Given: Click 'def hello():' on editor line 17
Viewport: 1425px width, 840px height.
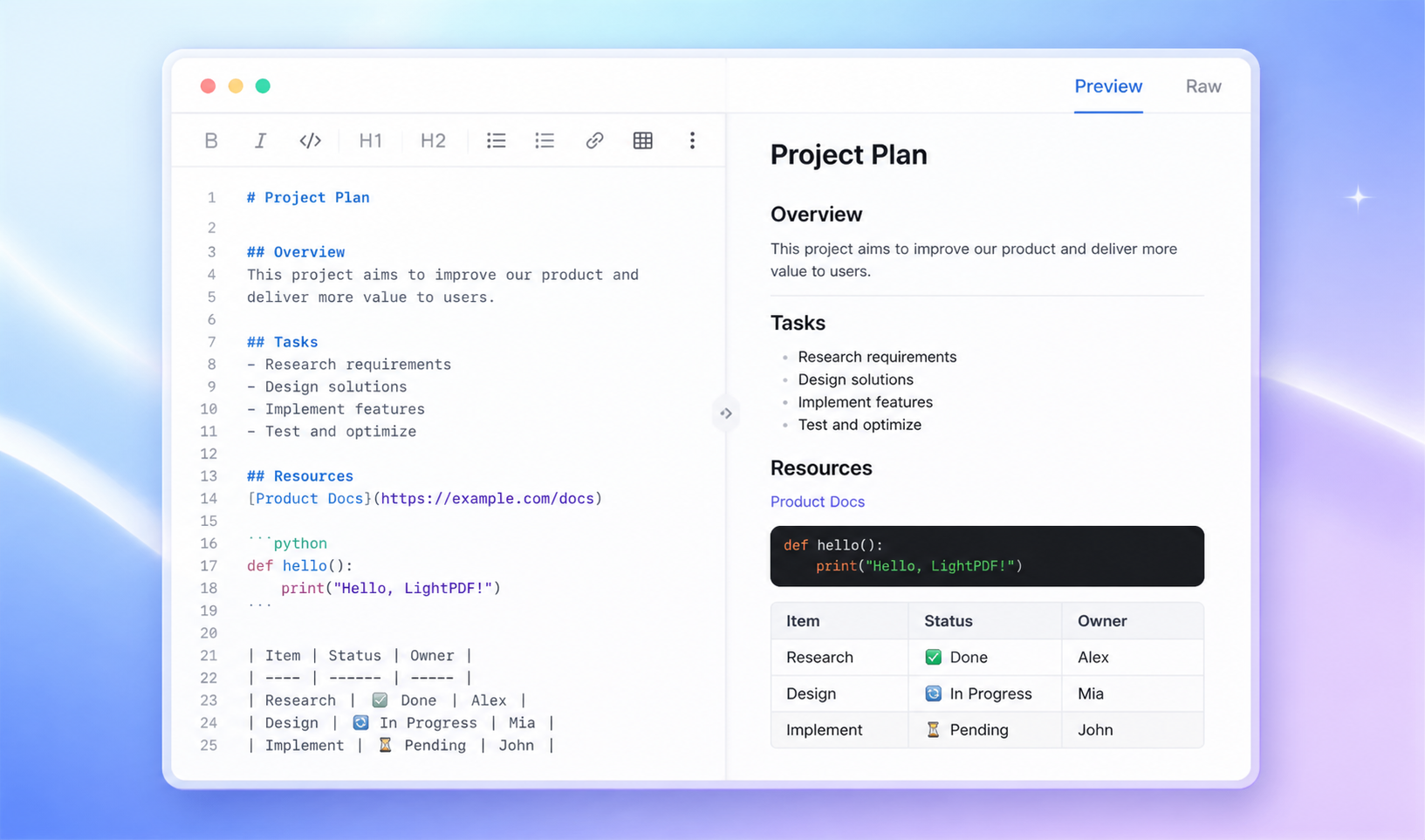Looking at the screenshot, I should pyautogui.click(x=300, y=566).
